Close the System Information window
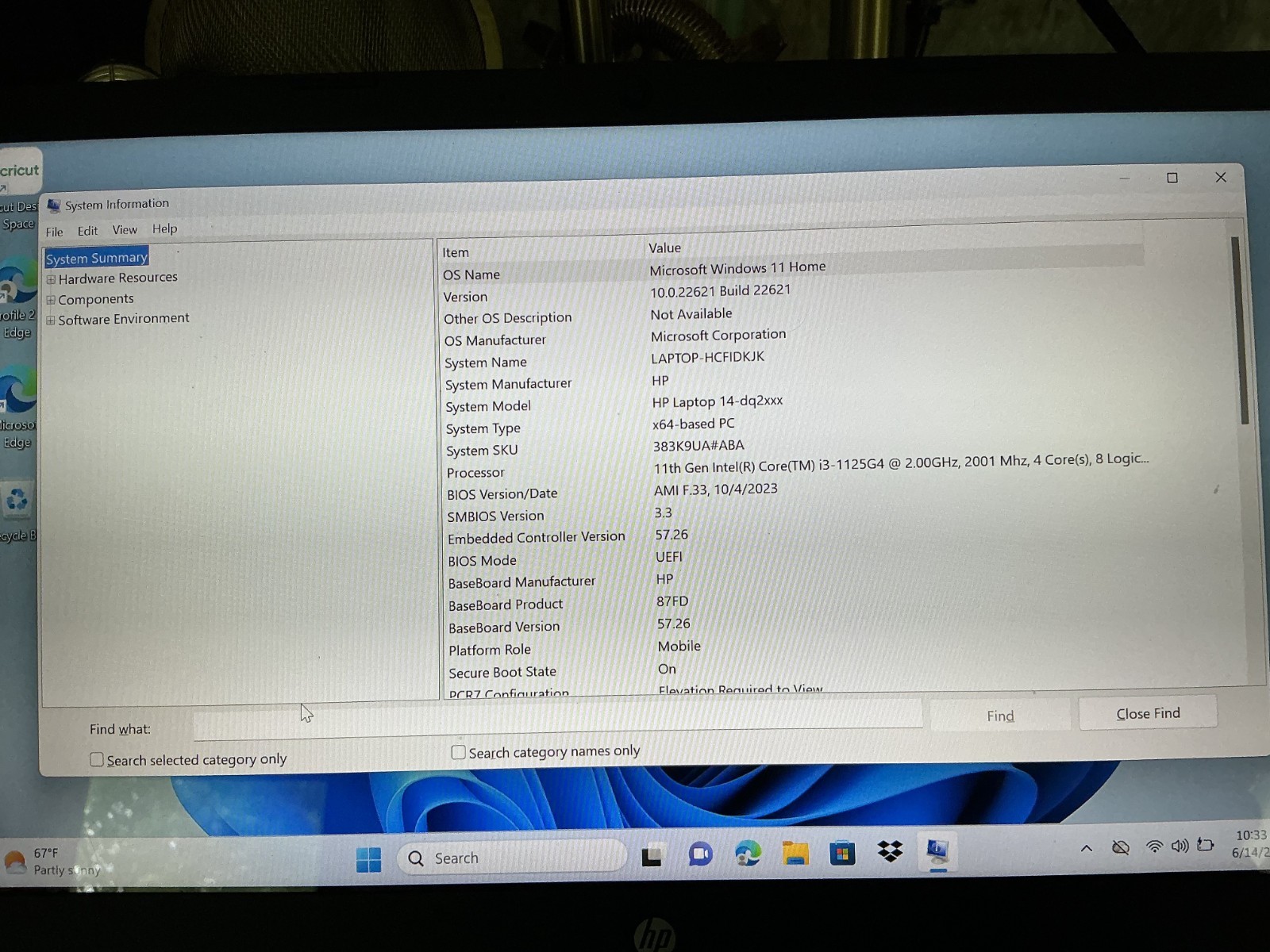The width and height of the screenshot is (1270, 952). pos(1221,177)
